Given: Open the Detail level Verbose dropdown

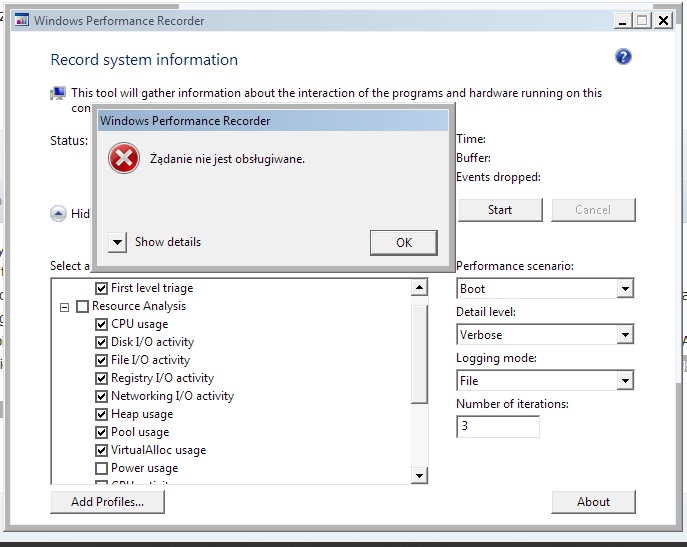Looking at the screenshot, I should (x=625, y=335).
